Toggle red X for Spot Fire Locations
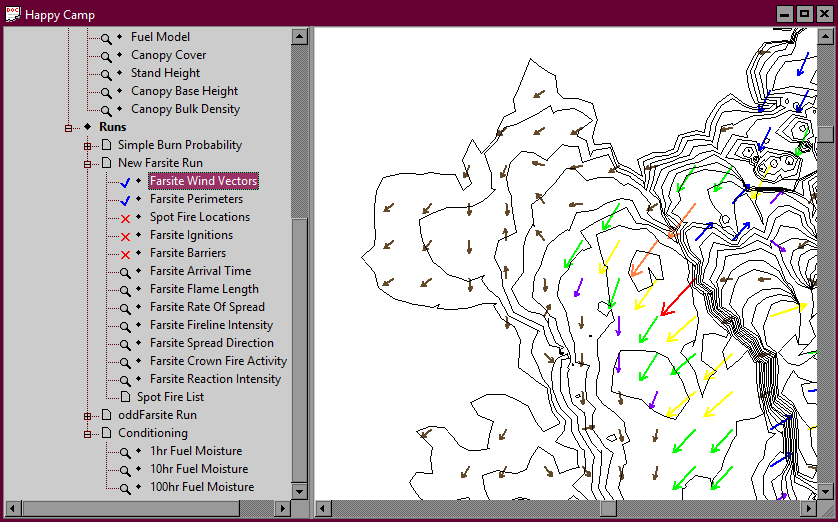 coord(125,219)
